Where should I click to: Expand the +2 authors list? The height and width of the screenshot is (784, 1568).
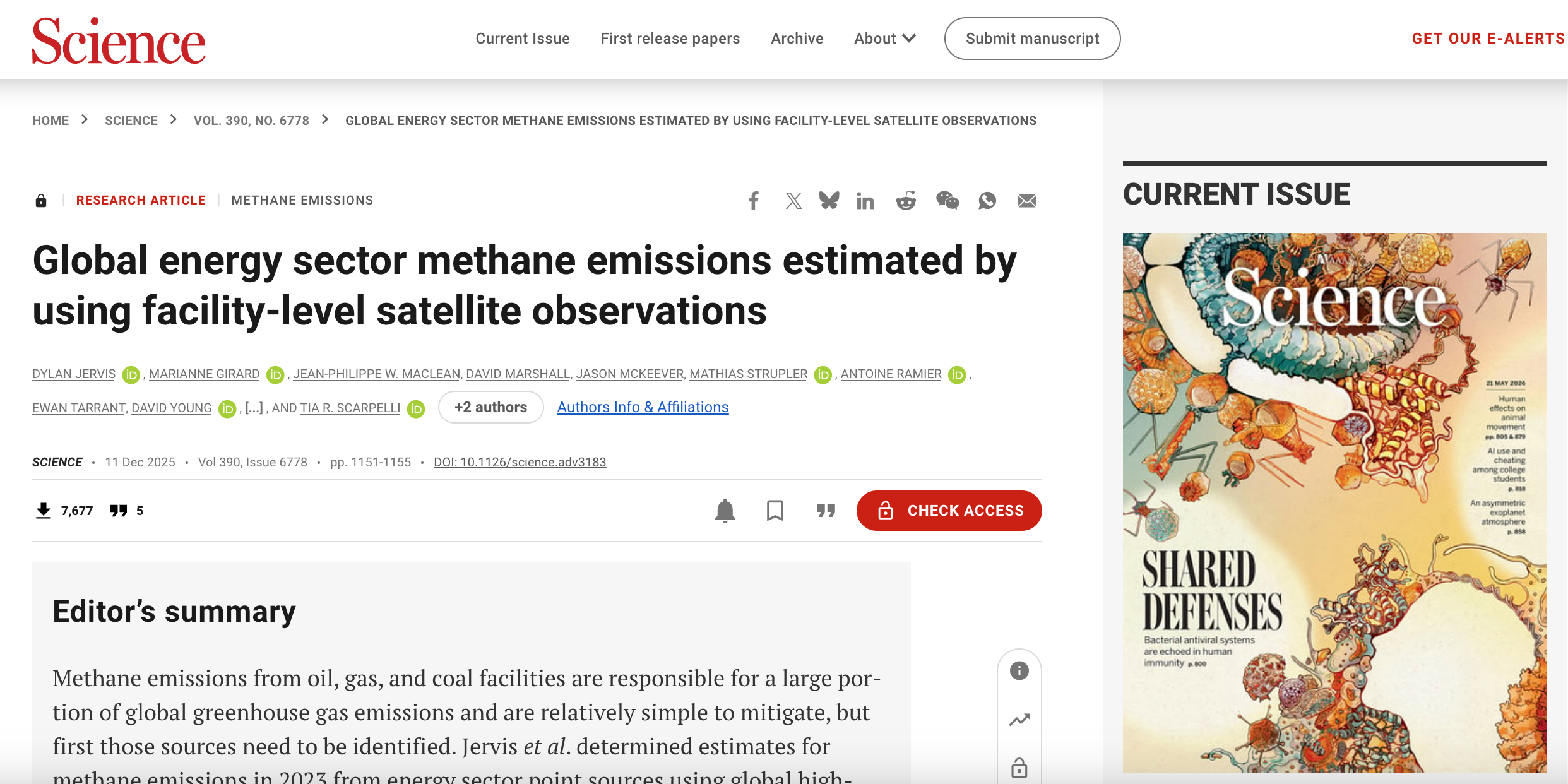click(x=491, y=407)
